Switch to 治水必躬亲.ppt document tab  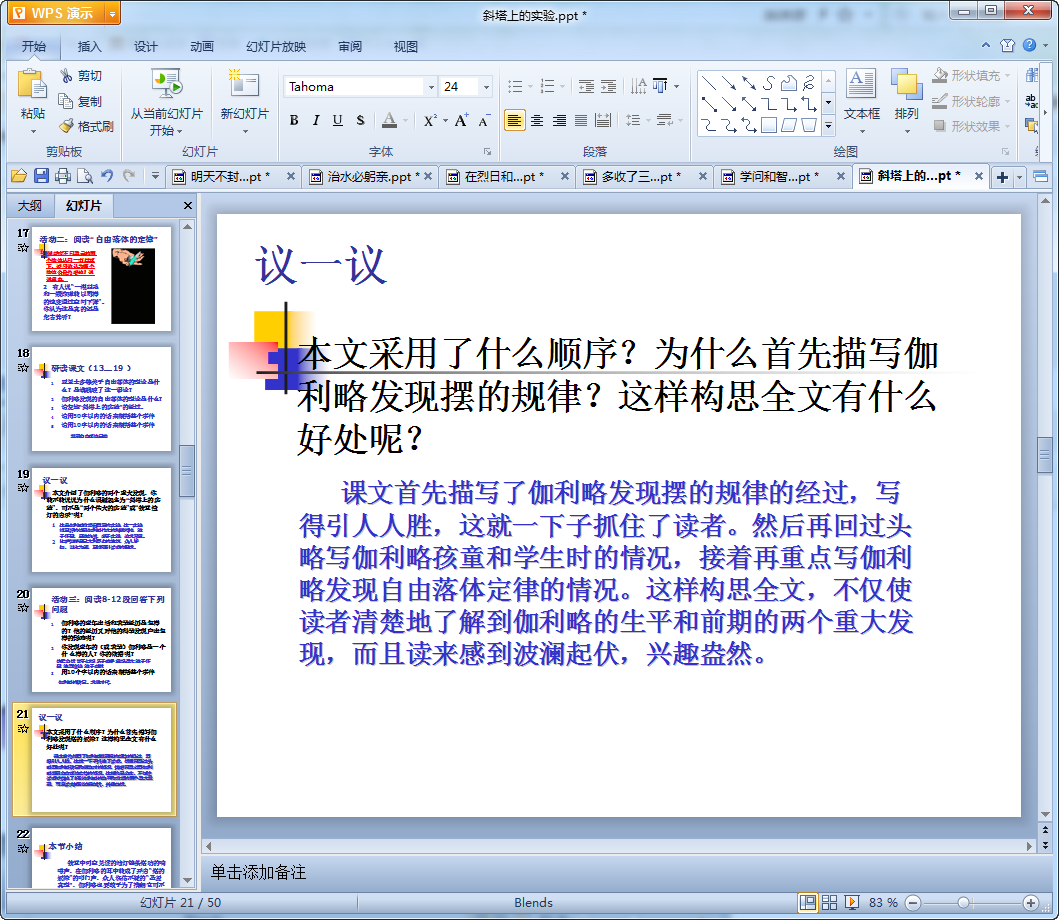[369, 176]
